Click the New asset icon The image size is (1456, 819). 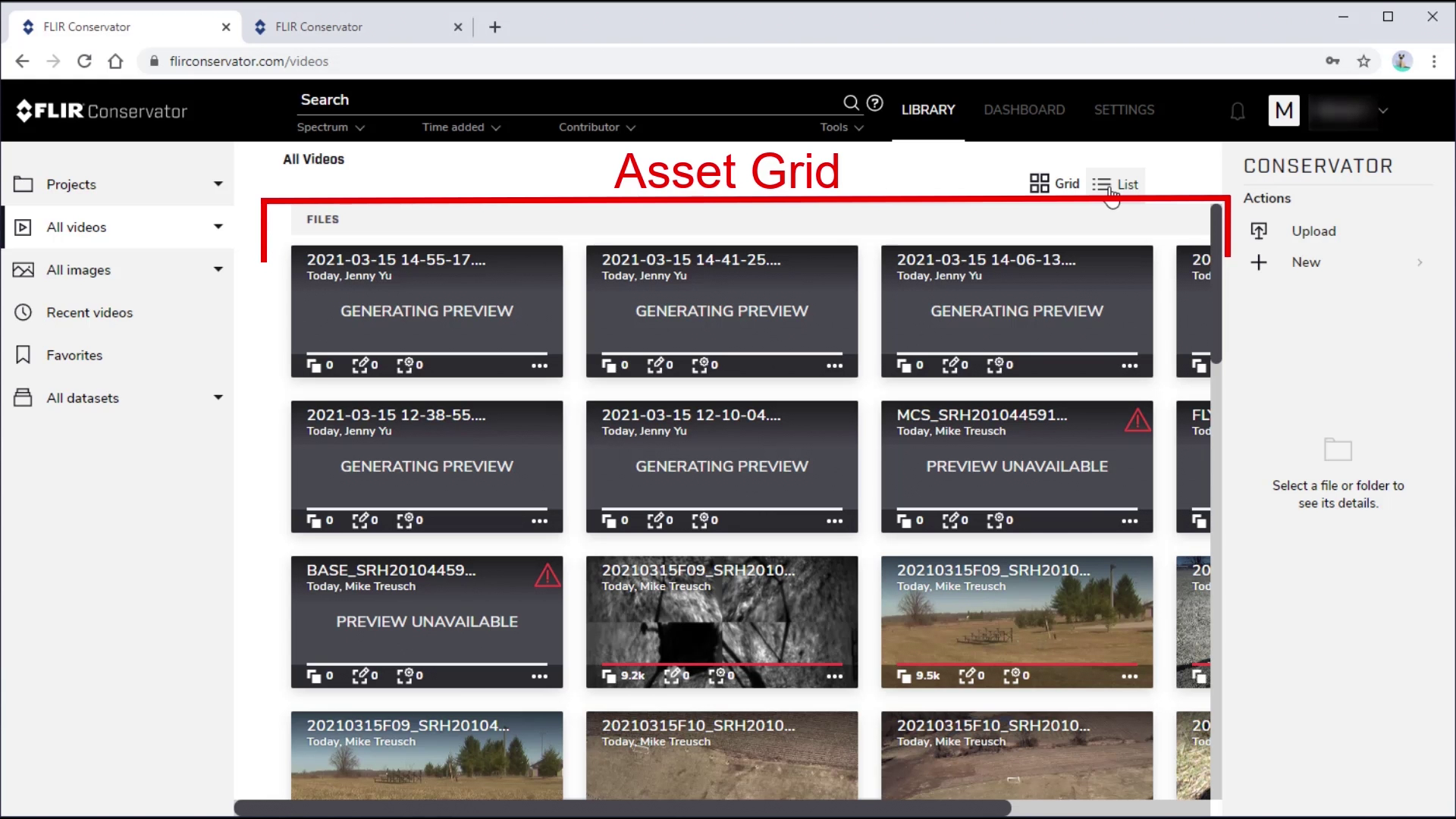[1259, 262]
